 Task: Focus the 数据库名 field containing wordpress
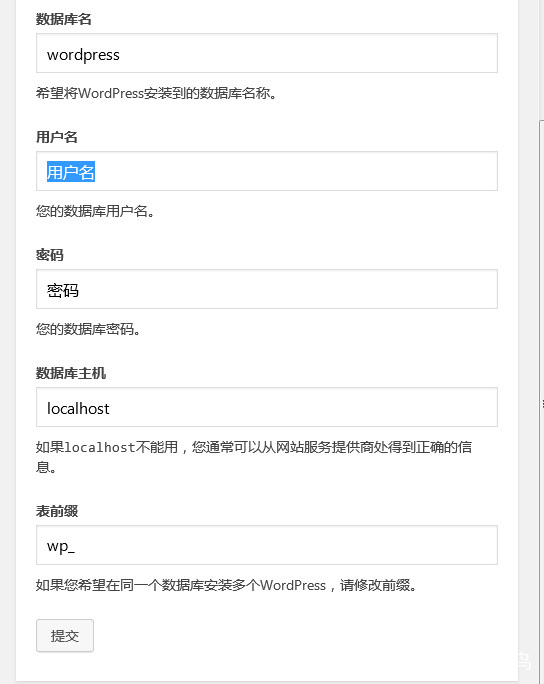[267, 53]
